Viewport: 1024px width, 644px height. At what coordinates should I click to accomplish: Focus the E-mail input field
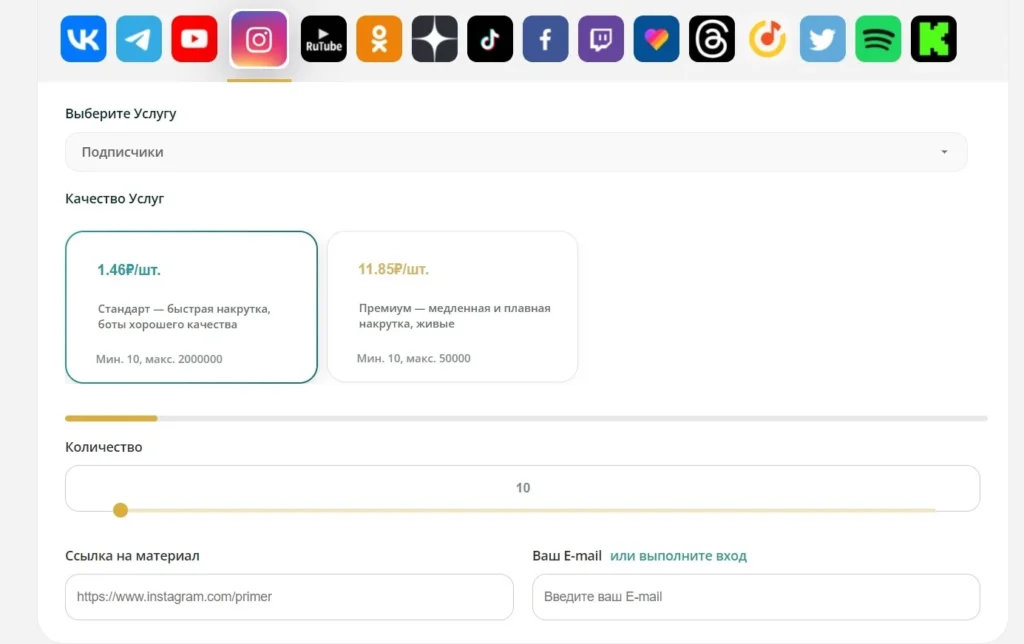click(756, 597)
